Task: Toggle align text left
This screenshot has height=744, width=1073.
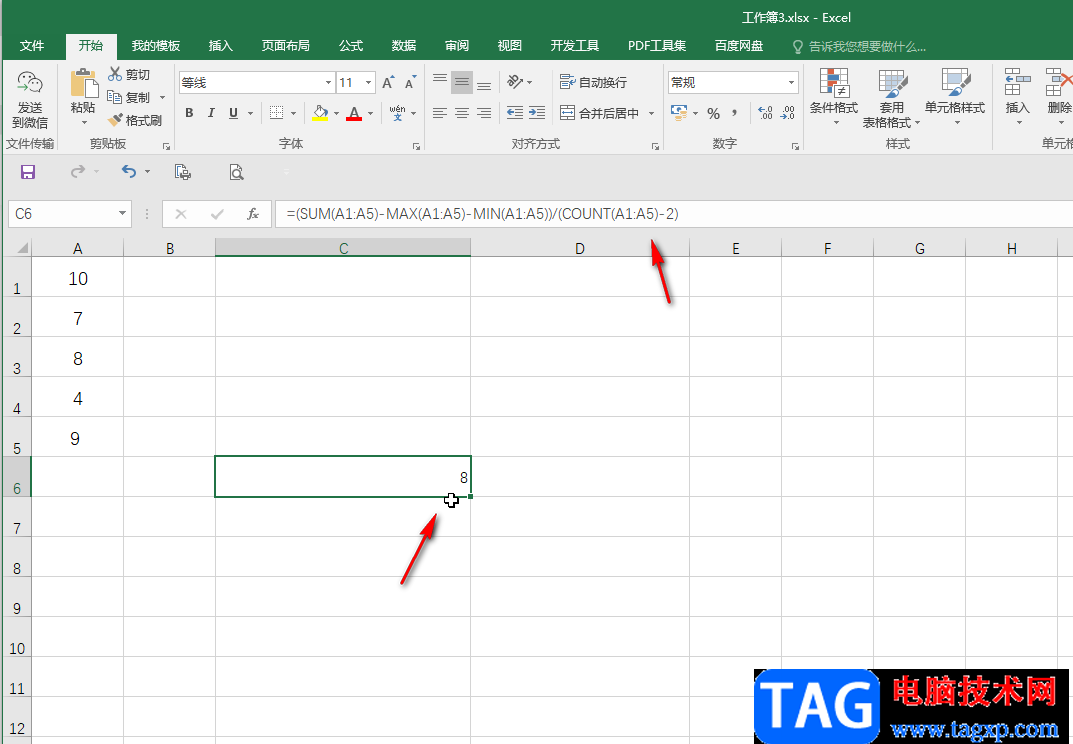Action: click(x=440, y=113)
